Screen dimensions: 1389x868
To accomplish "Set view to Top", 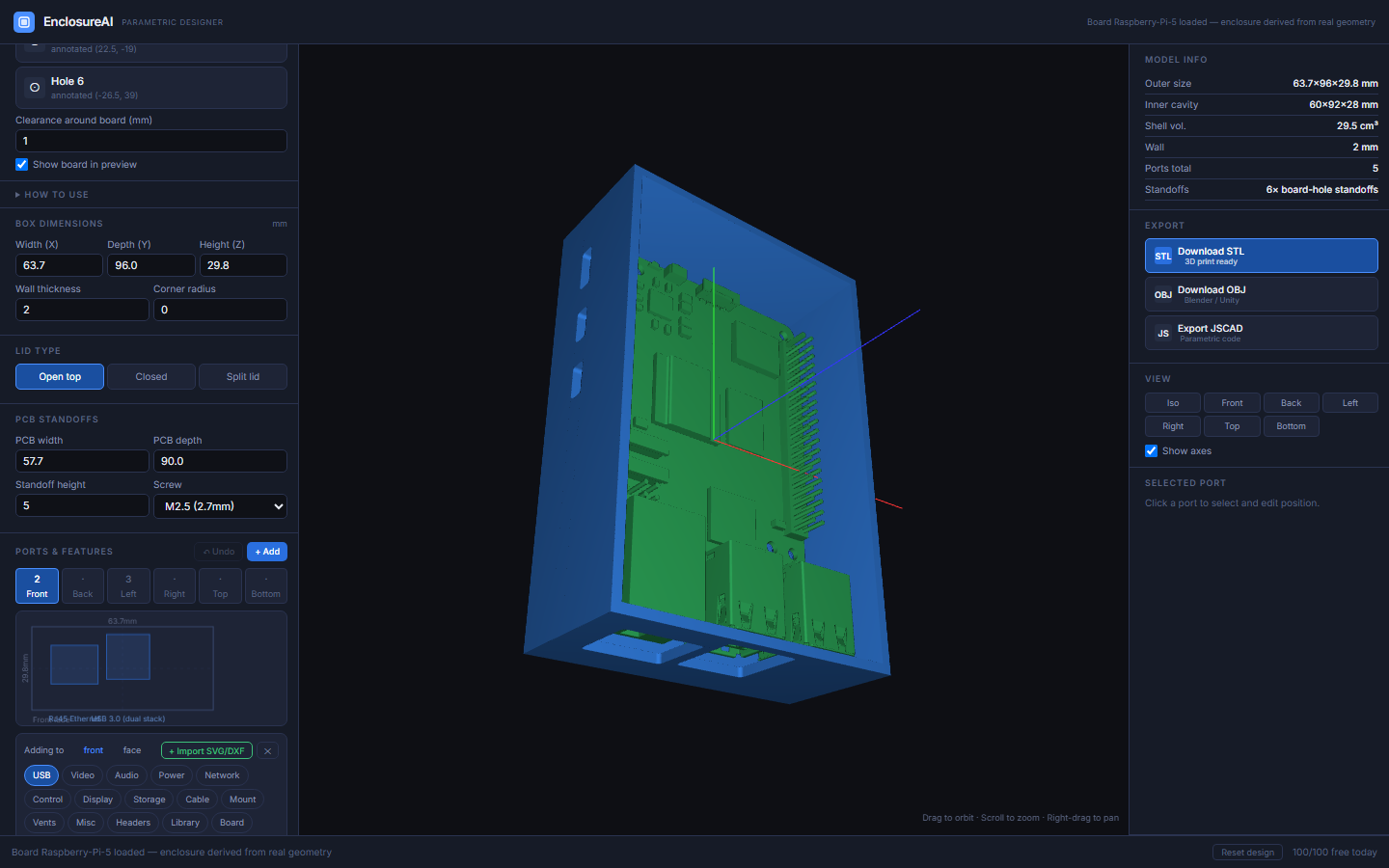I will [1232, 426].
